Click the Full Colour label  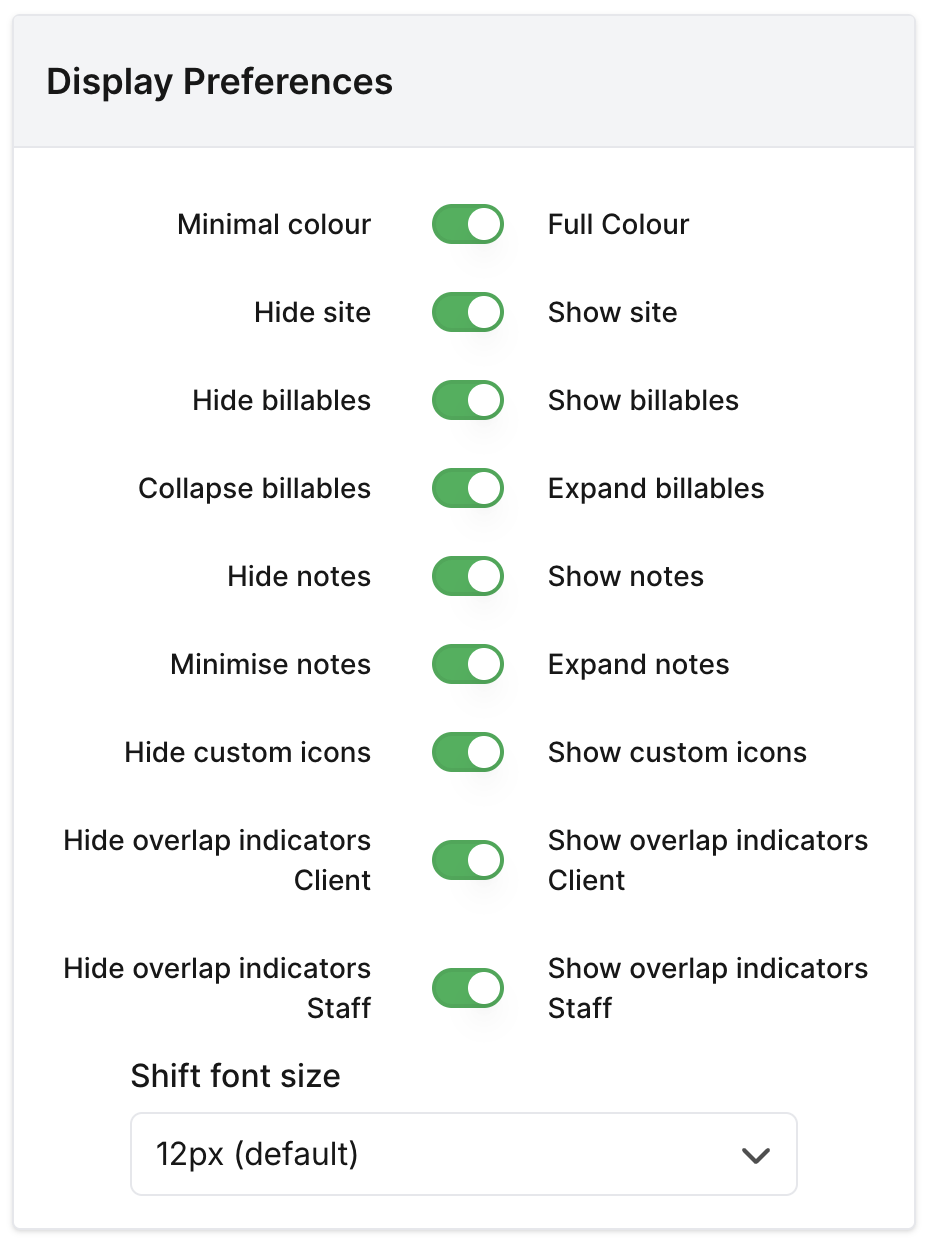click(618, 225)
